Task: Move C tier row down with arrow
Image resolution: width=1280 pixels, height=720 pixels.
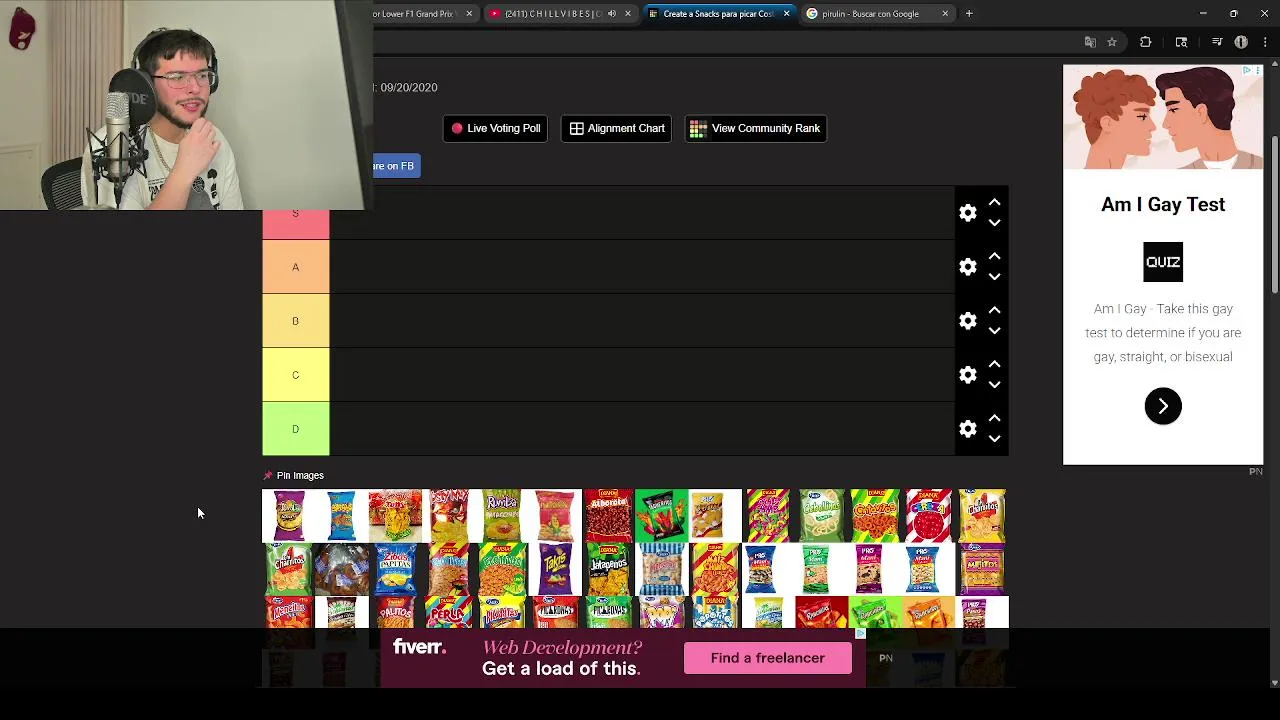Action: click(x=994, y=385)
